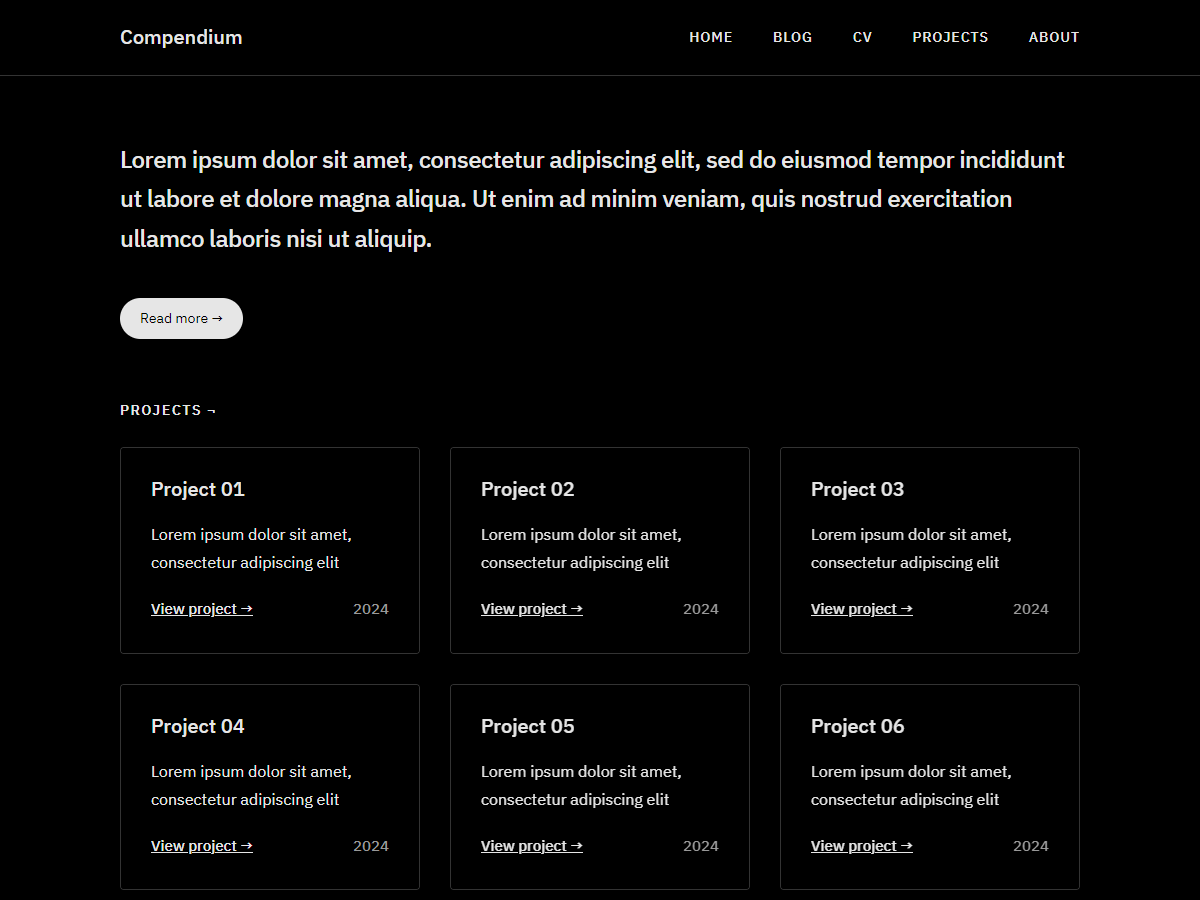The image size is (1200, 900).
Task: Click View project under Project 03
Action: point(861,608)
